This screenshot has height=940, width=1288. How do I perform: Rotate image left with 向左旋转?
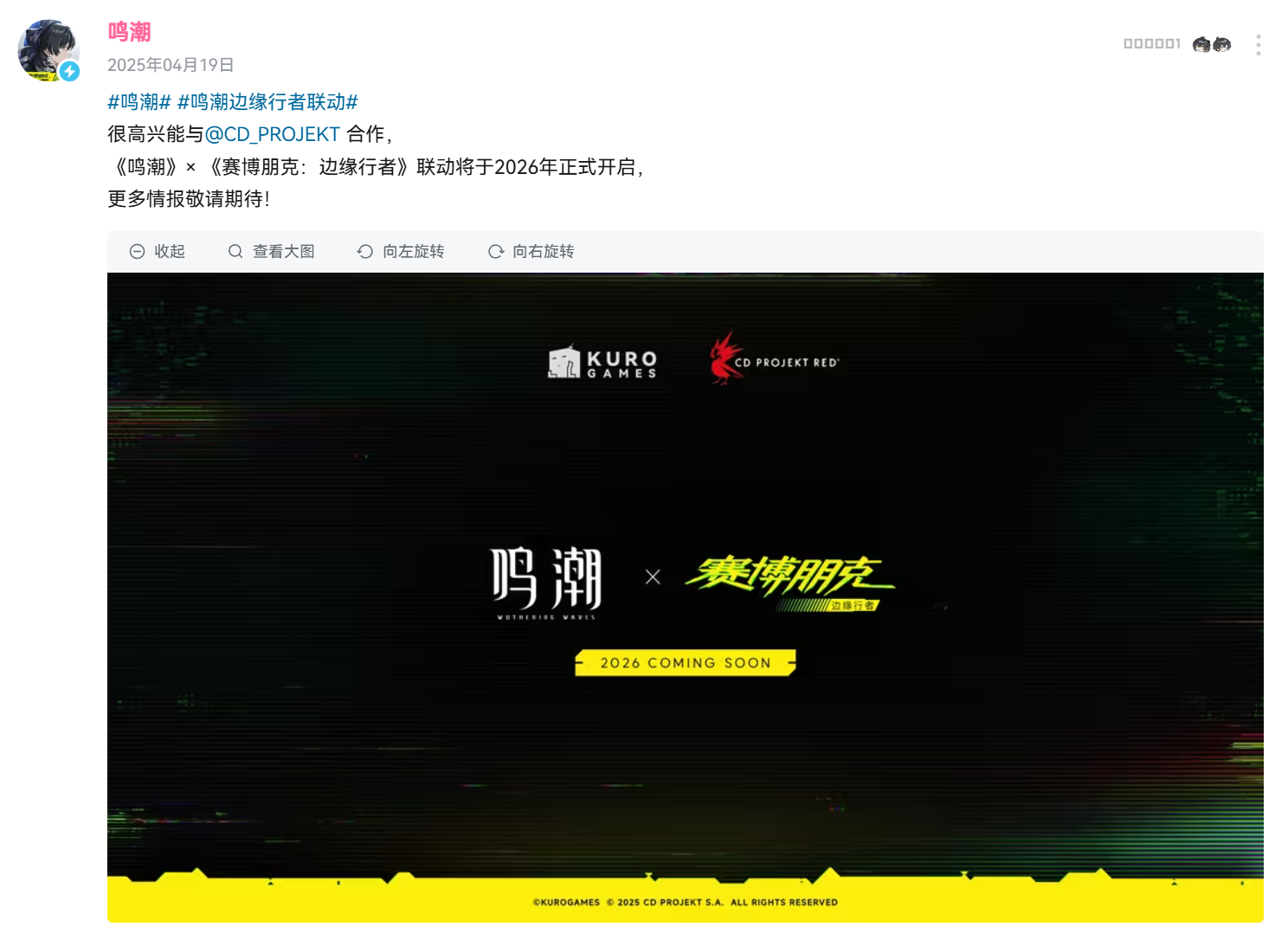401,251
